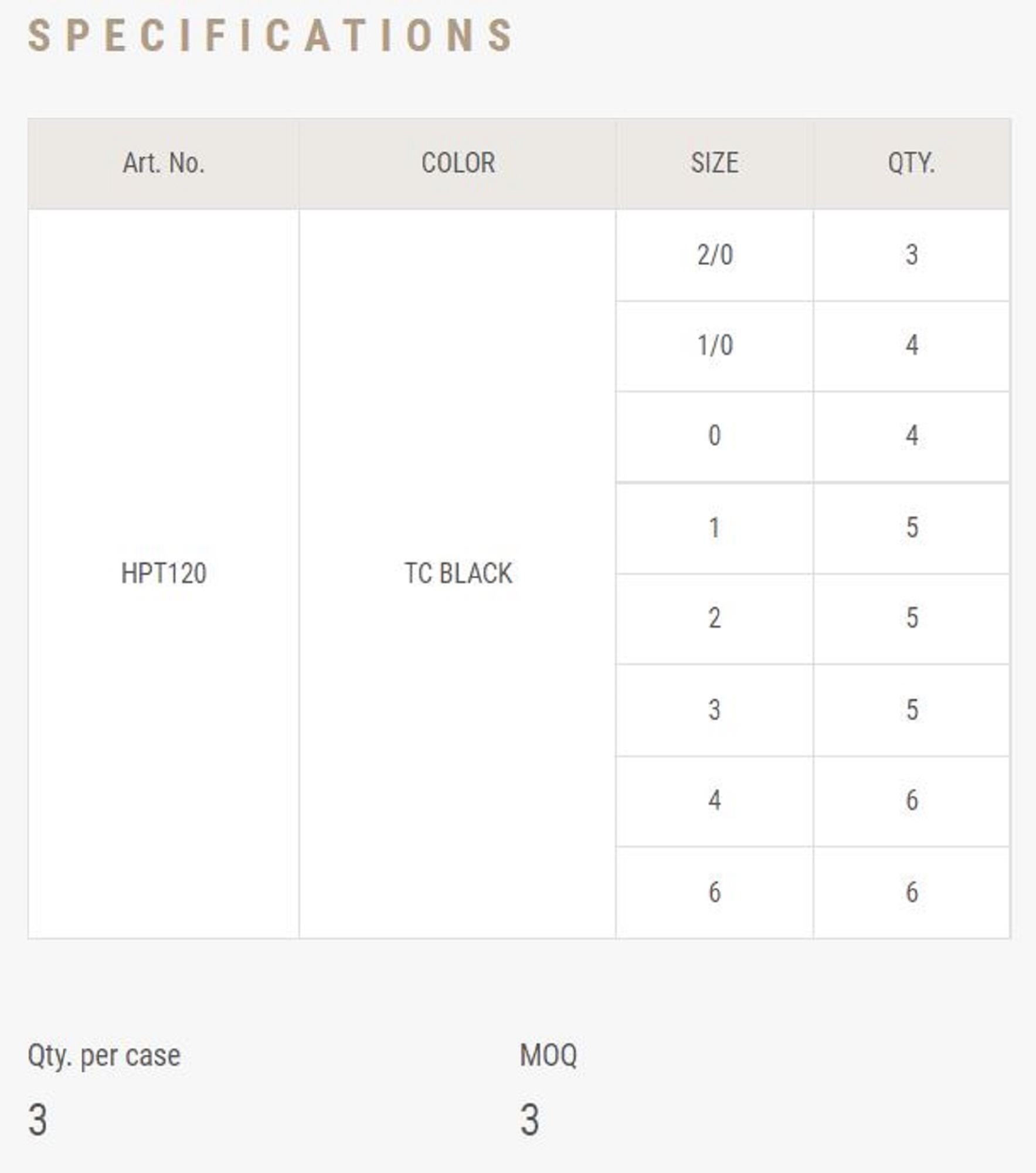Click the size 6 cell in the SIZE column
The width and height of the screenshot is (1036, 1173).
pyautogui.click(x=714, y=892)
